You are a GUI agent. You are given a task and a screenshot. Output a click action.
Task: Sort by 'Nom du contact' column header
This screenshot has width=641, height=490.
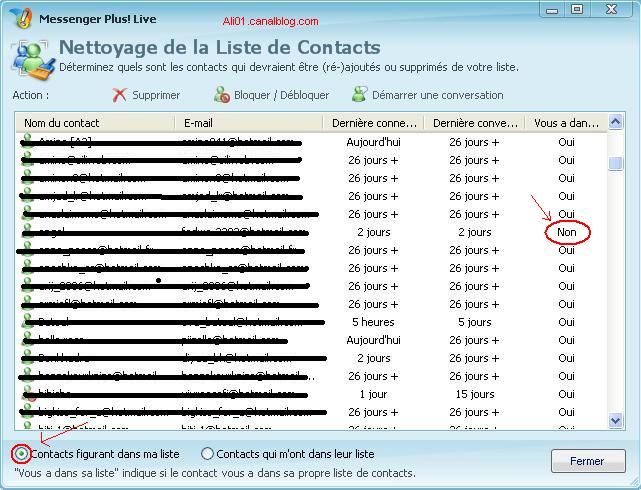[95, 123]
